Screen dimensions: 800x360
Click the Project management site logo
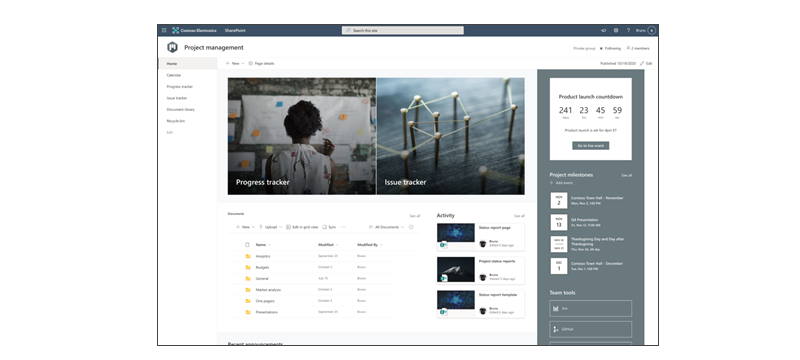coord(172,47)
